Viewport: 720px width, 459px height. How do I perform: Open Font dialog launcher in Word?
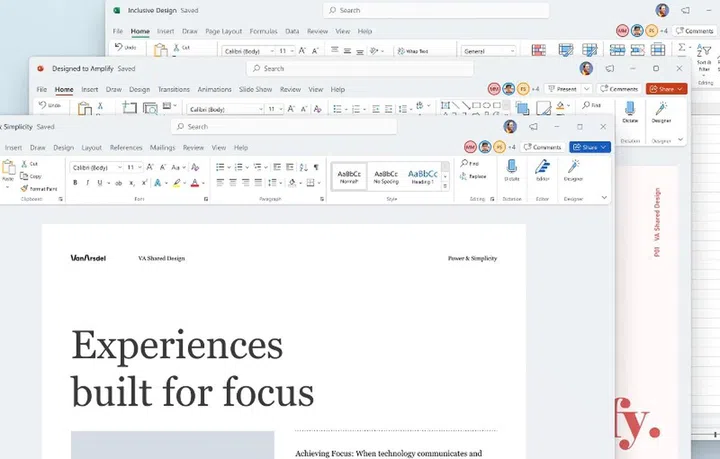206,199
